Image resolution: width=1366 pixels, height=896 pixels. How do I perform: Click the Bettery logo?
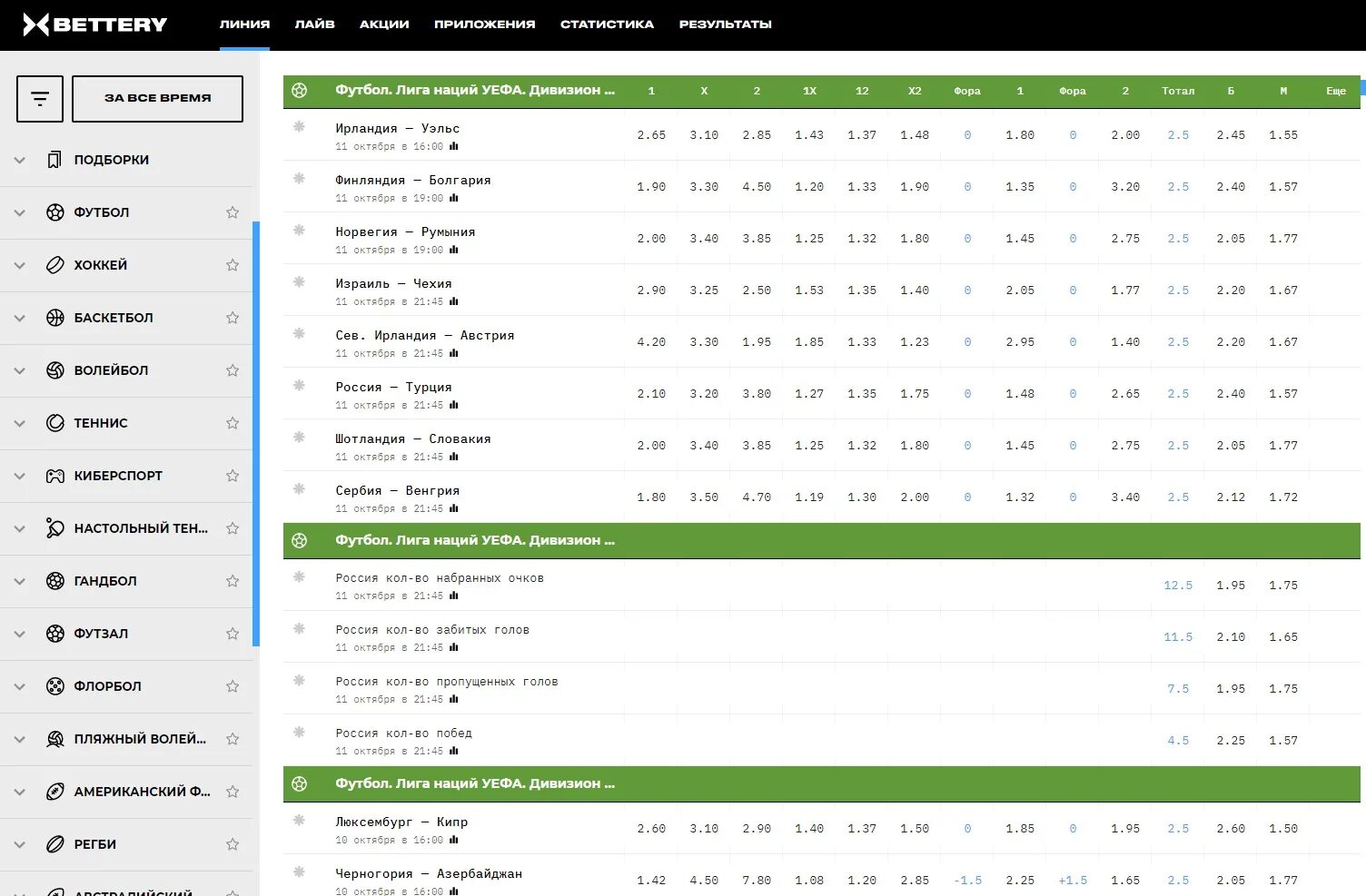click(x=94, y=25)
